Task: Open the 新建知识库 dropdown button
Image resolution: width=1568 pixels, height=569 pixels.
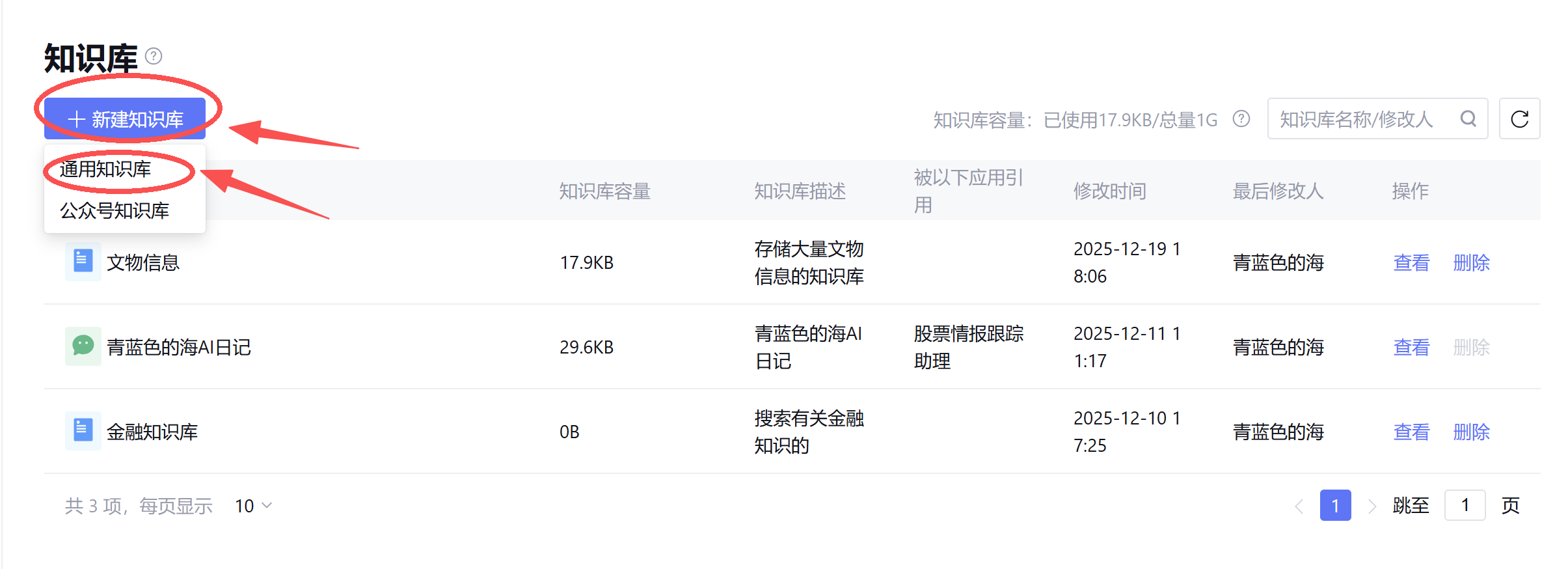Action: pos(125,119)
